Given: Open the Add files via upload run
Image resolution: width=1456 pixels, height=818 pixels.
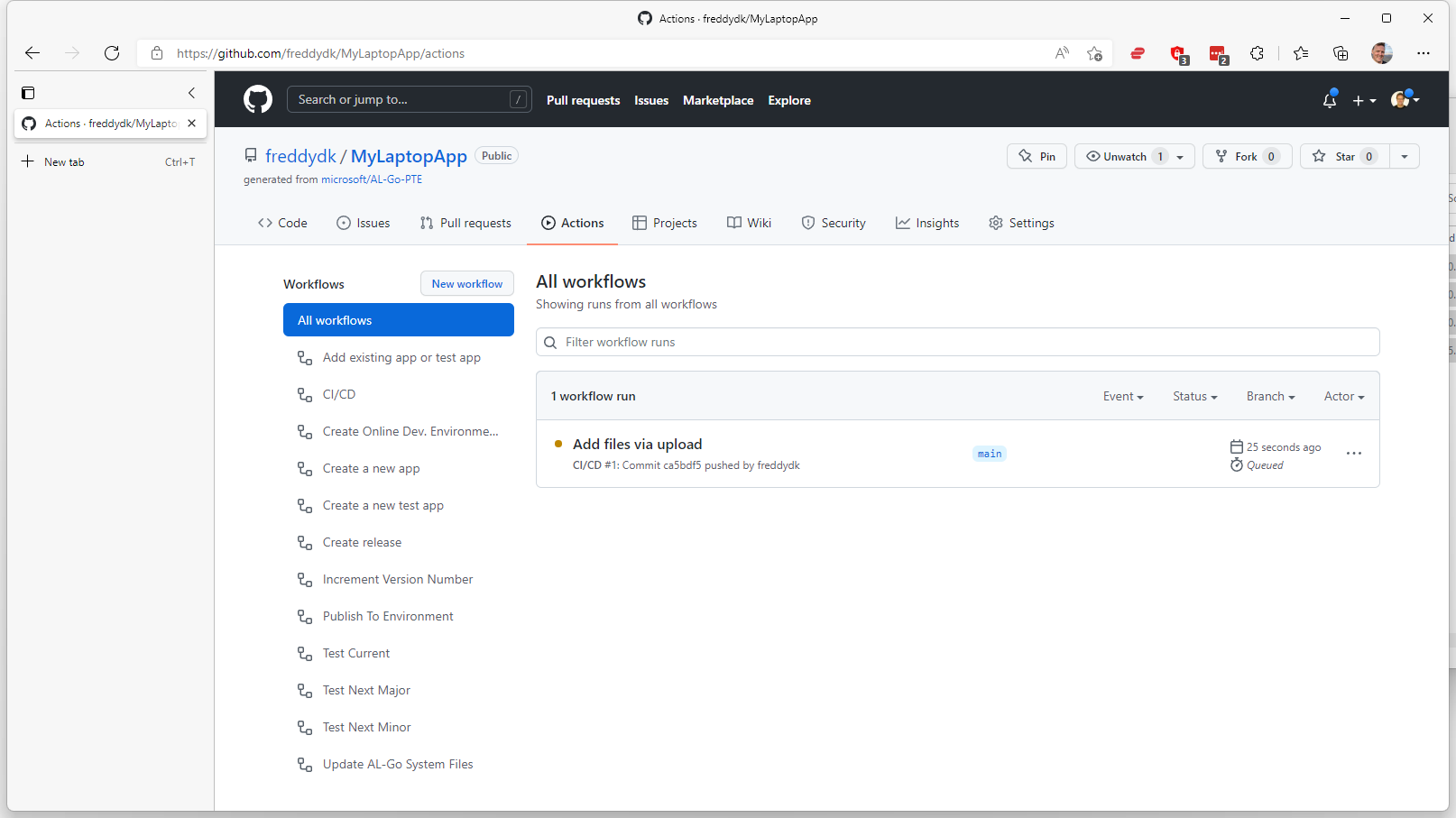Looking at the screenshot, I should point(637,444).
